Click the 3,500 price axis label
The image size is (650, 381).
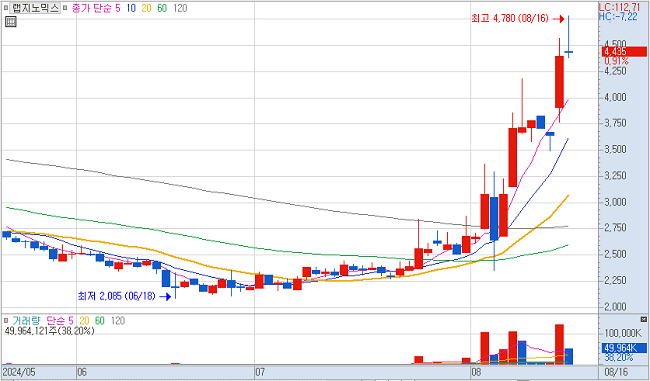pyautogui.click(x=615, y=149)
